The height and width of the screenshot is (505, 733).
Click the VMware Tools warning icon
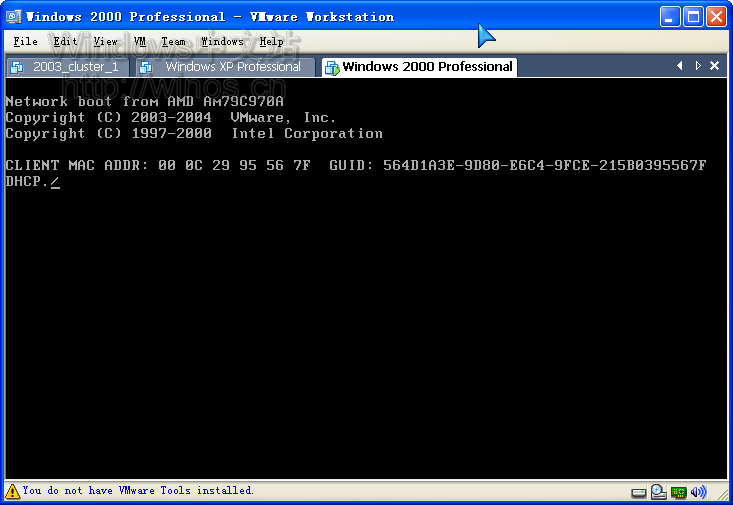13,491
